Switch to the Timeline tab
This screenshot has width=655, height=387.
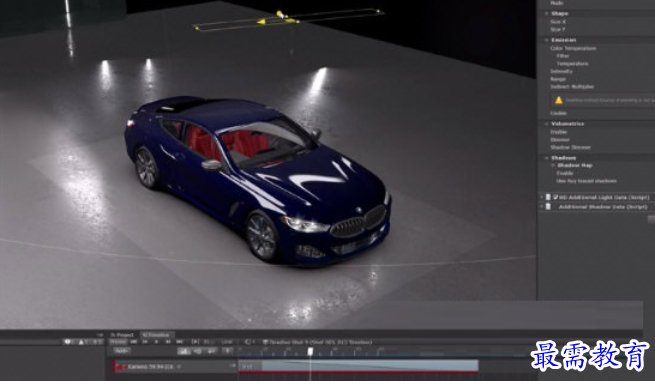pyautogui.click(x=157, y=335)
